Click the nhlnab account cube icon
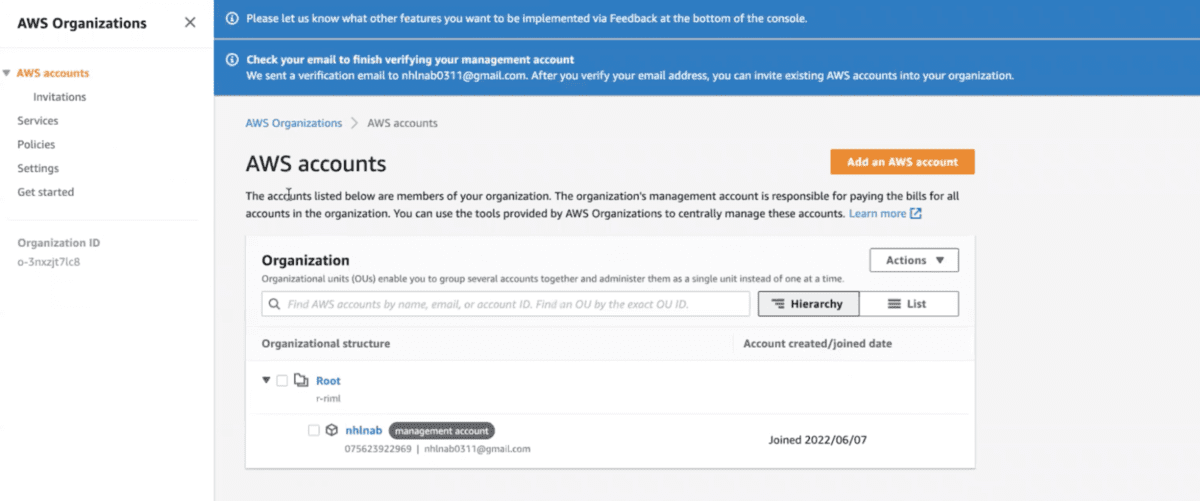The height and width of the screenshot is (501, 1200). tap(331, 430)
